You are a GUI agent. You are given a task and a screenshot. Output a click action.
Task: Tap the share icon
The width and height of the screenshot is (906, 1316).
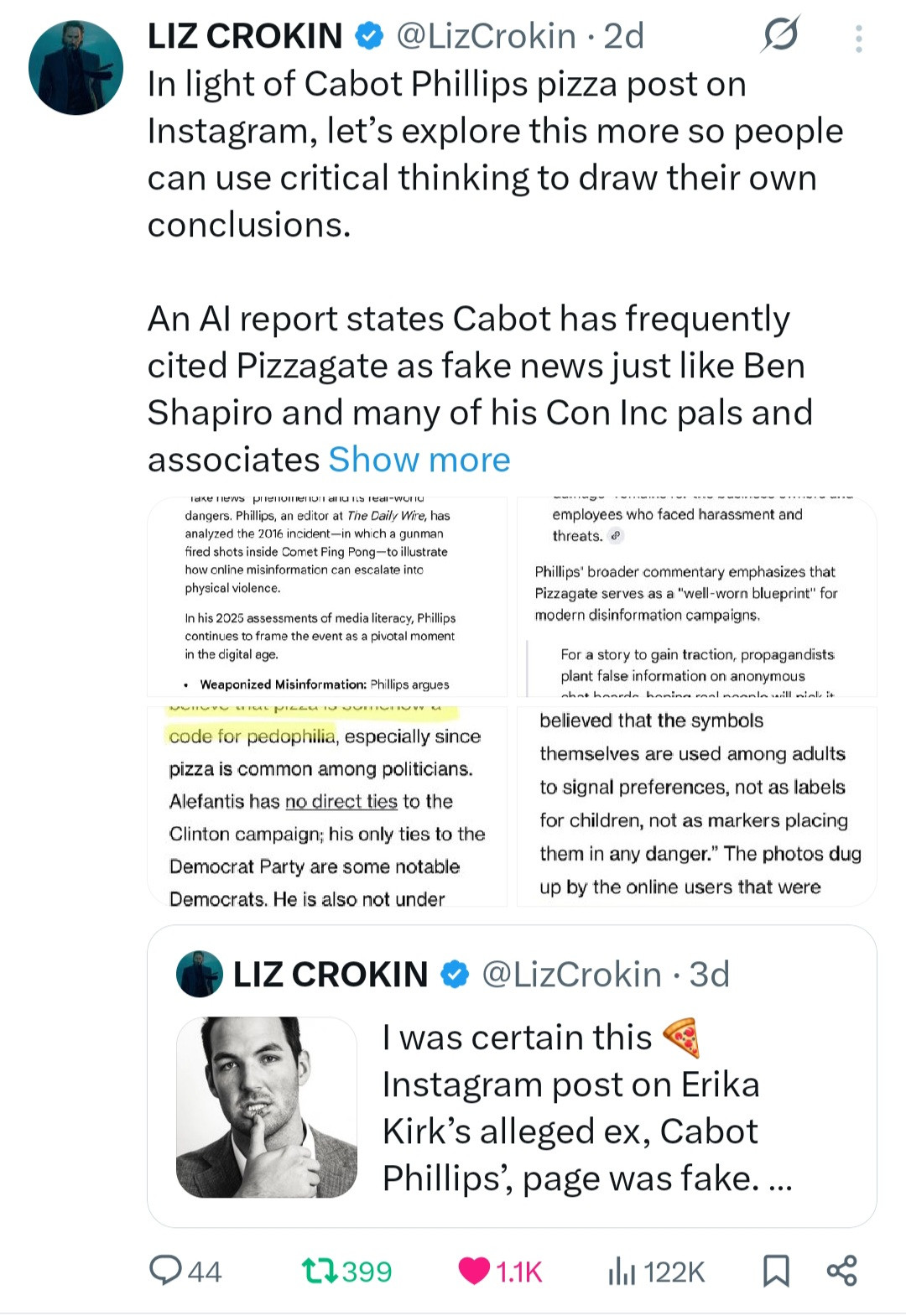click(x=841, y=1271)
